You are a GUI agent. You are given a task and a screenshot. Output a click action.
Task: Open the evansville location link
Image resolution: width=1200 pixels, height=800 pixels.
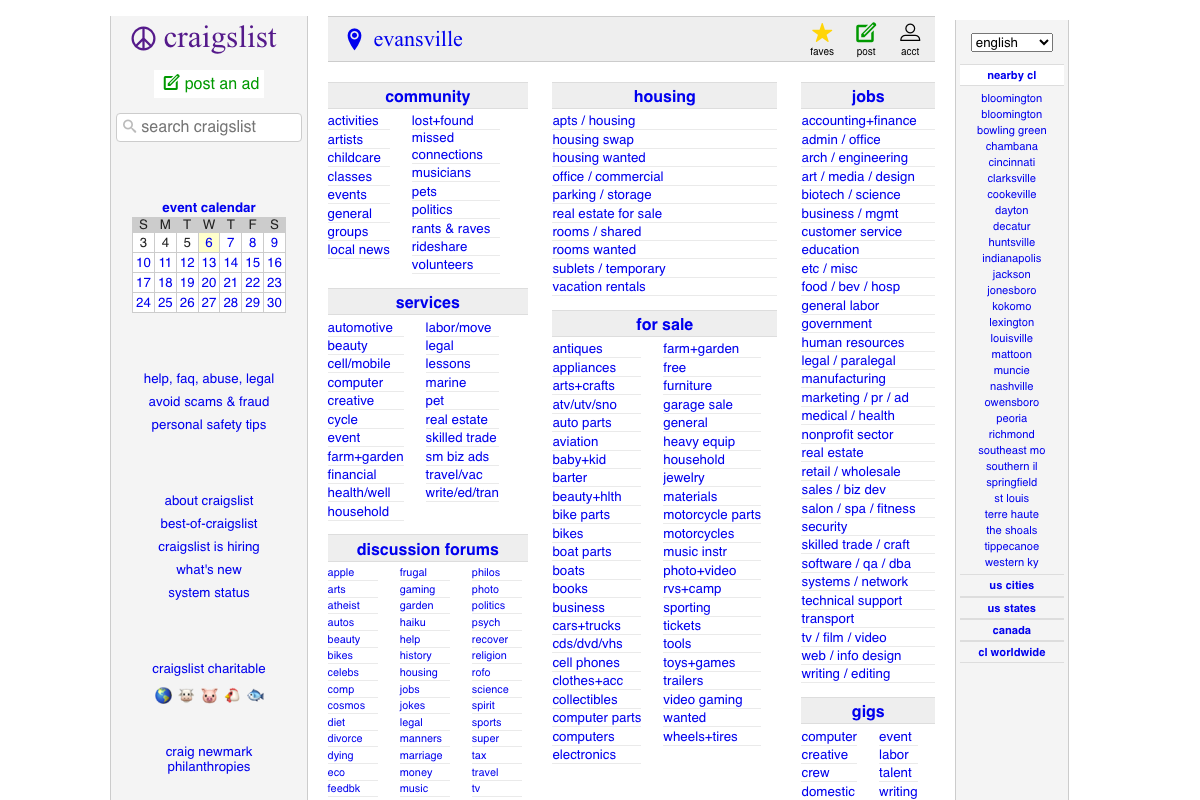click(x=418, y=40)
